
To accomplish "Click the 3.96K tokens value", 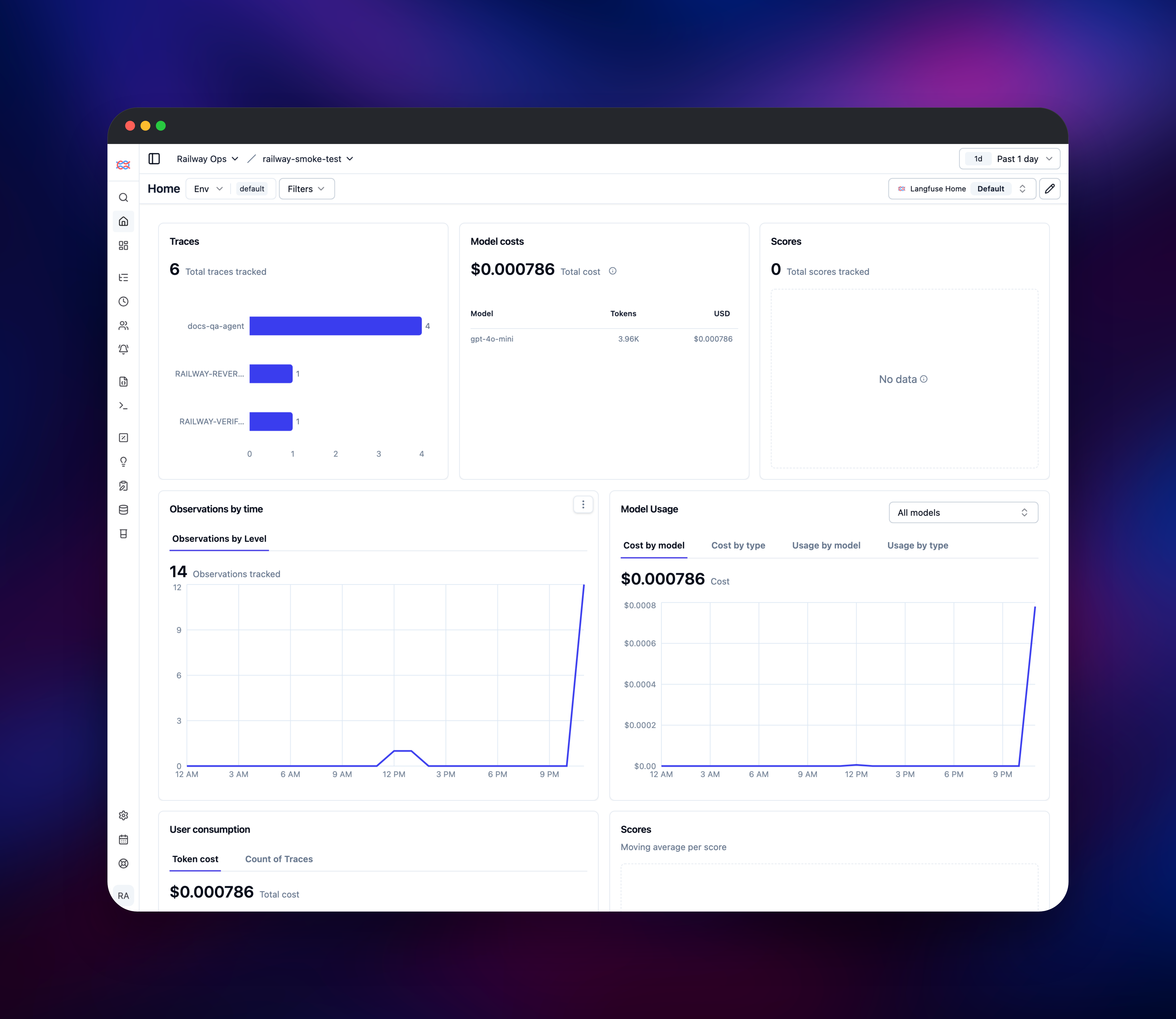I will click(628, 339).
